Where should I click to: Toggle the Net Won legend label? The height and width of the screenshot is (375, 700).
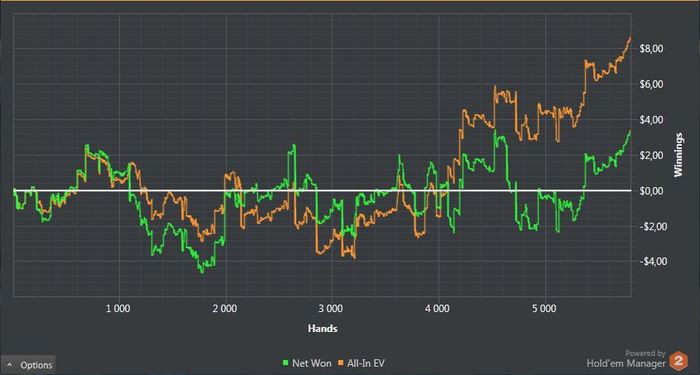(312, 363)
